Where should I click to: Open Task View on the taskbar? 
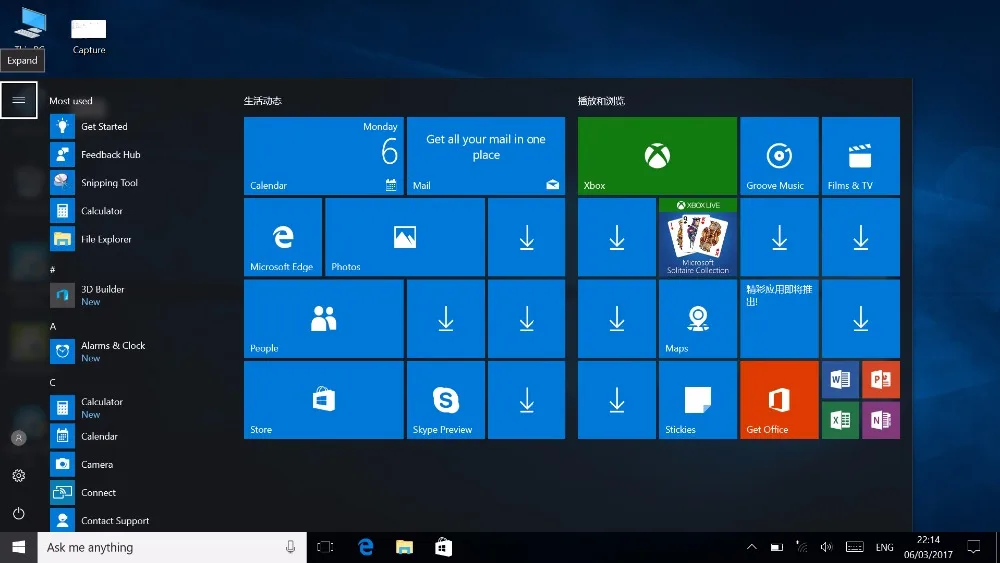click(325, 547)
